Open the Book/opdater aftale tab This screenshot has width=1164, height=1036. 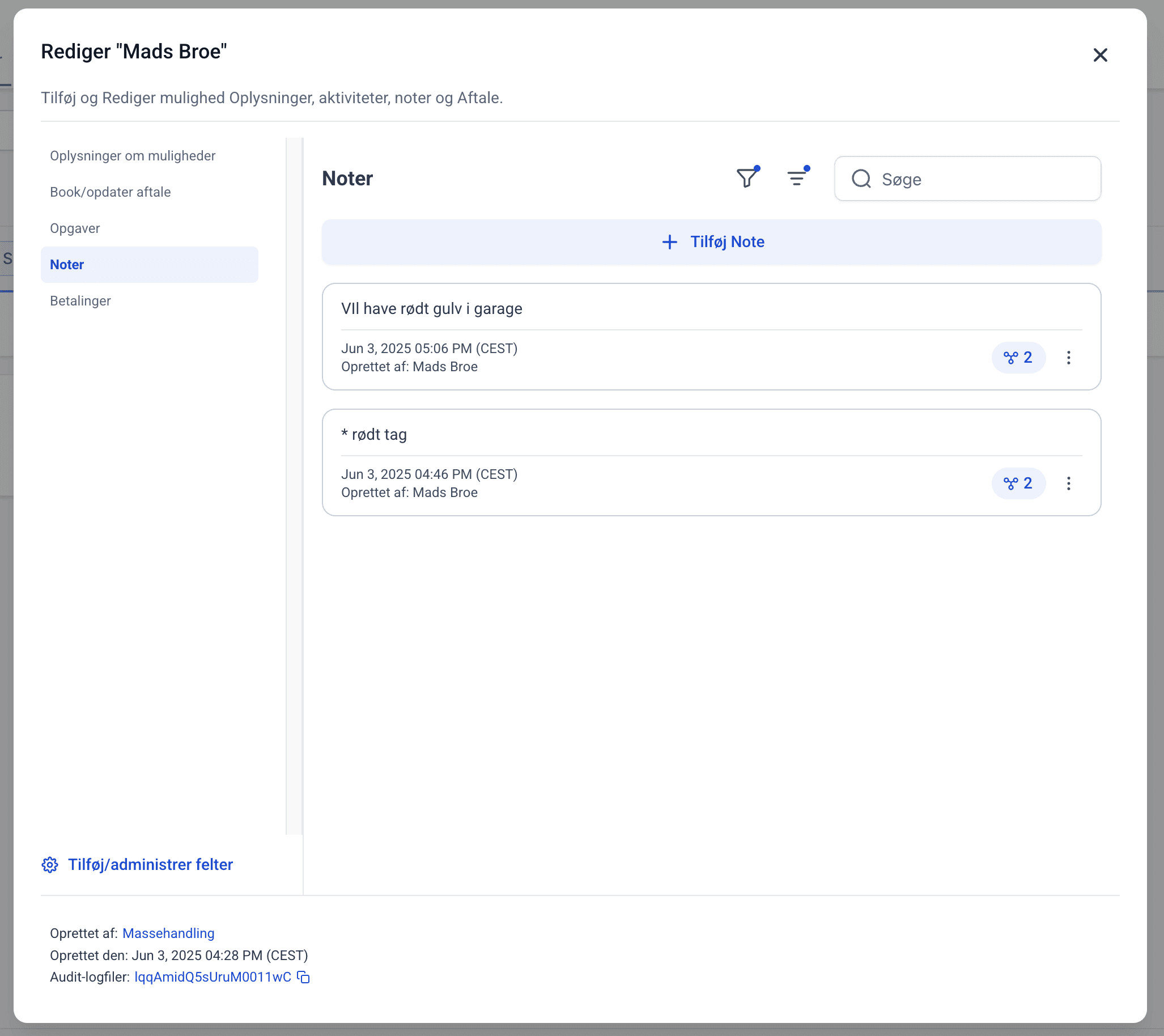(149, 192)
